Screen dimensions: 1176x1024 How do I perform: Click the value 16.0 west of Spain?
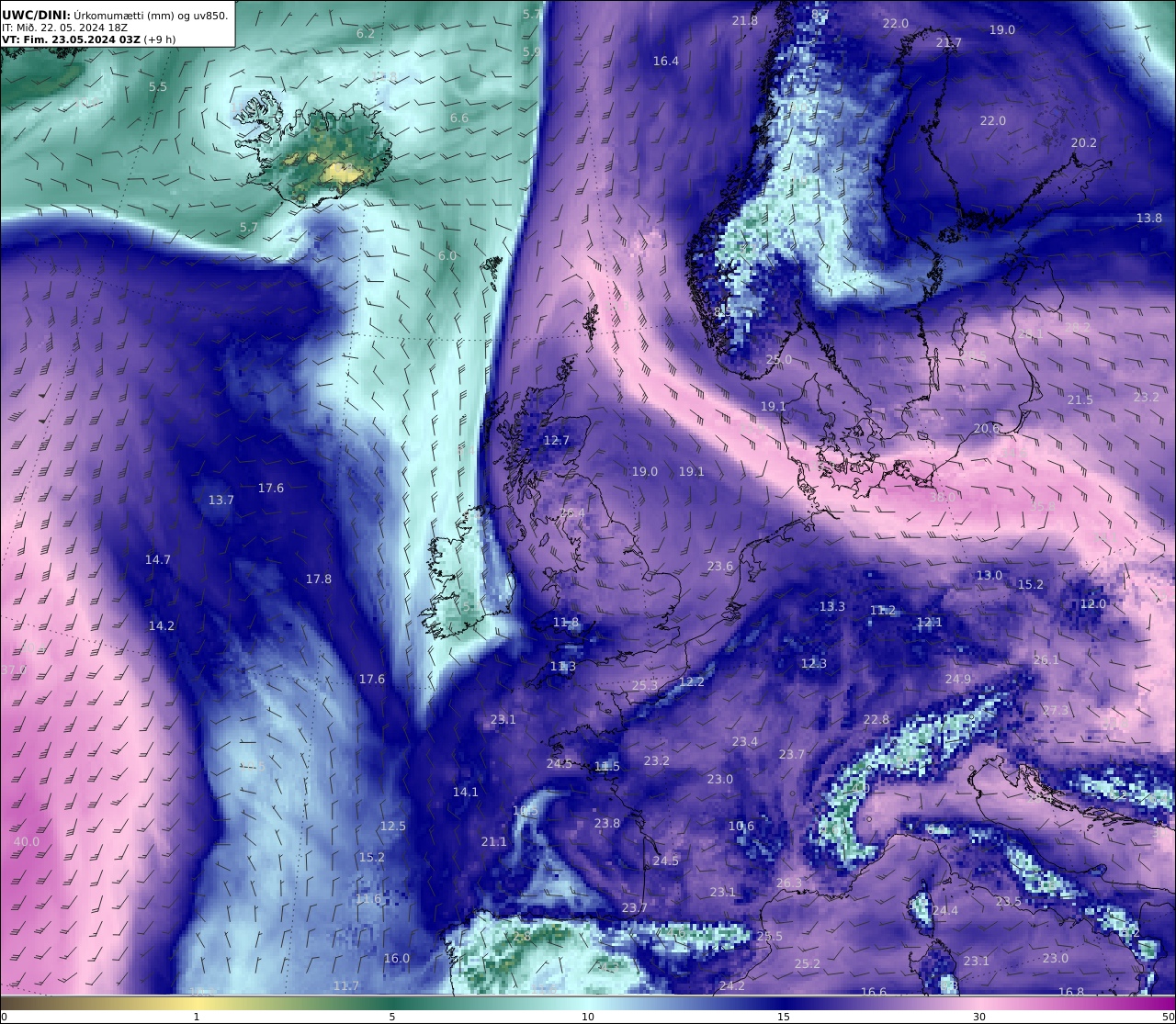tap(397, 958)
